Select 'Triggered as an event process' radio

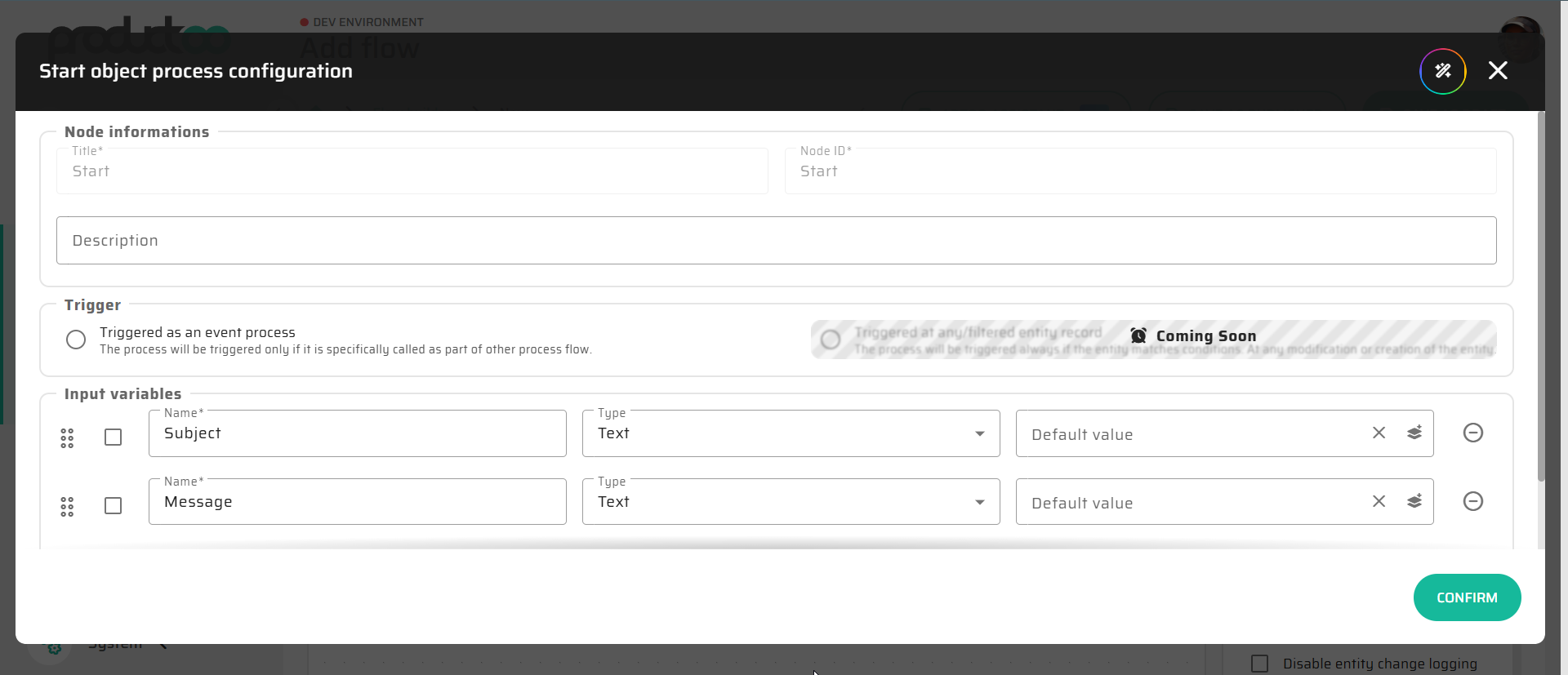[x=76, y=340]
